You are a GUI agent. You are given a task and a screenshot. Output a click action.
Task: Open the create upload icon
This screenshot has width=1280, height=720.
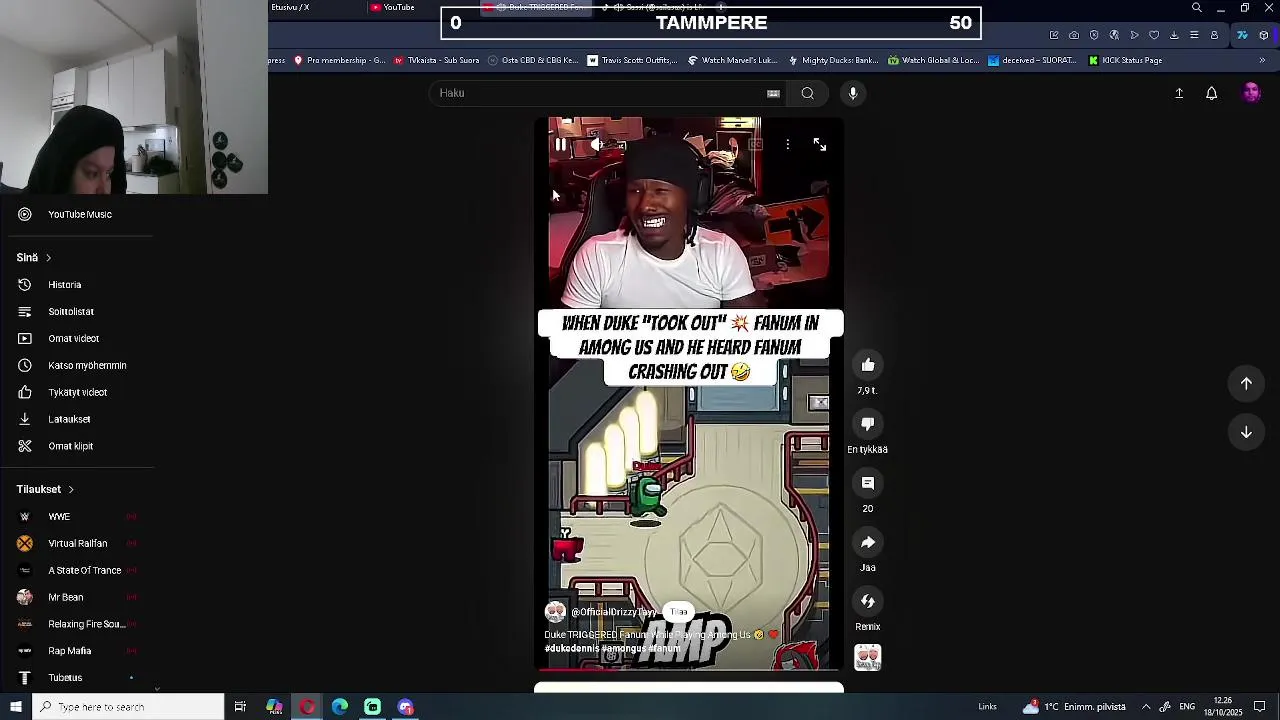(x=1179, y=93)
